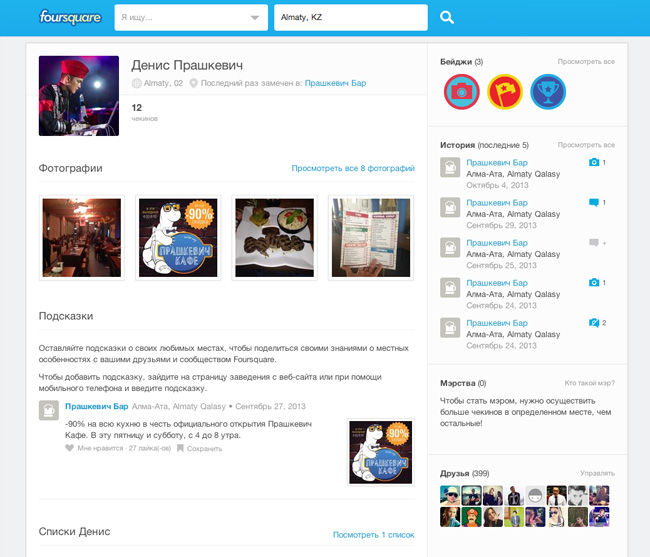Open Денис Прашкевич profile picture

click(x=79, y=96)
